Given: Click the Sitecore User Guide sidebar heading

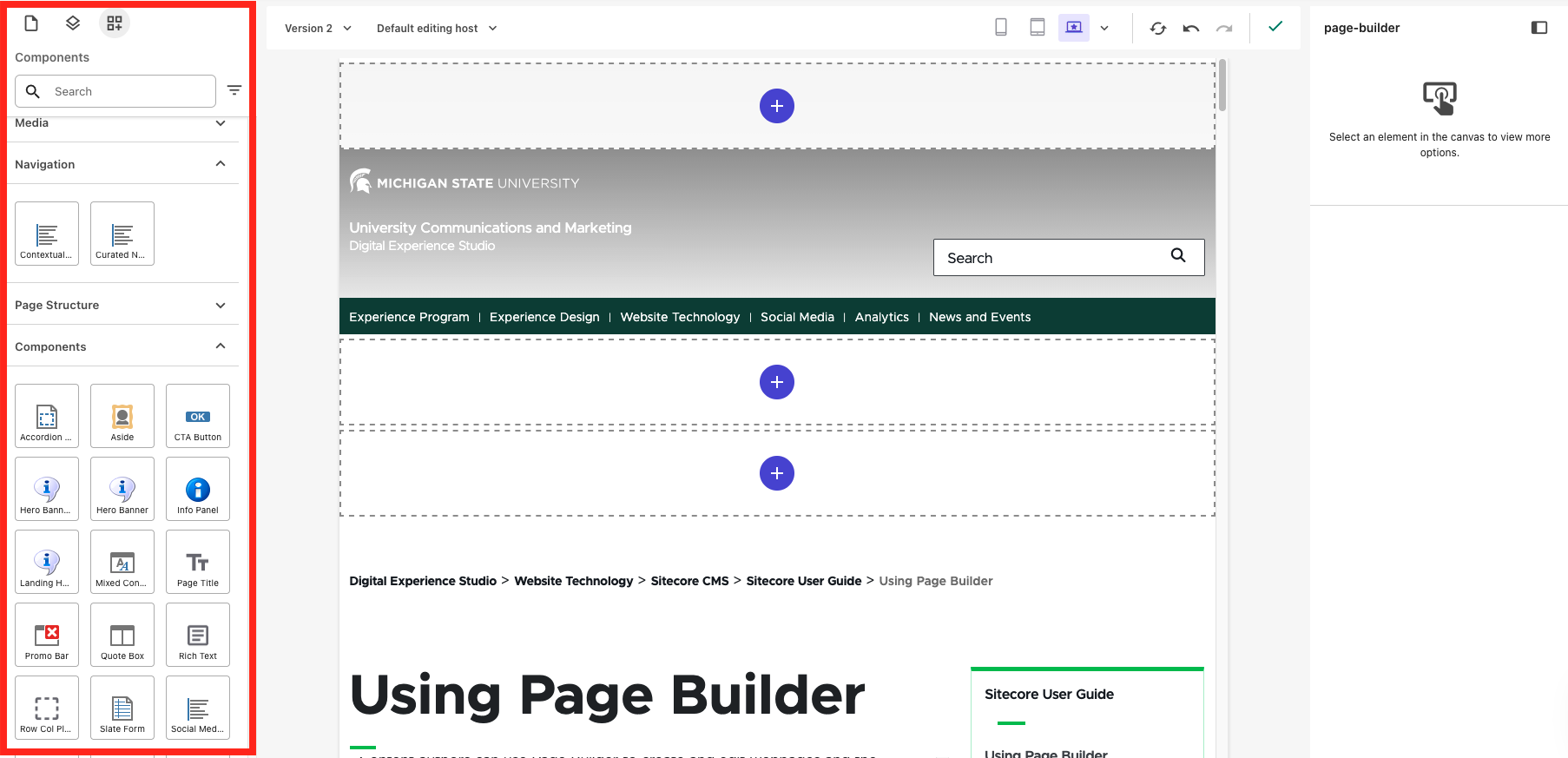Looking at the screenshot, I should pos(1049,694).
